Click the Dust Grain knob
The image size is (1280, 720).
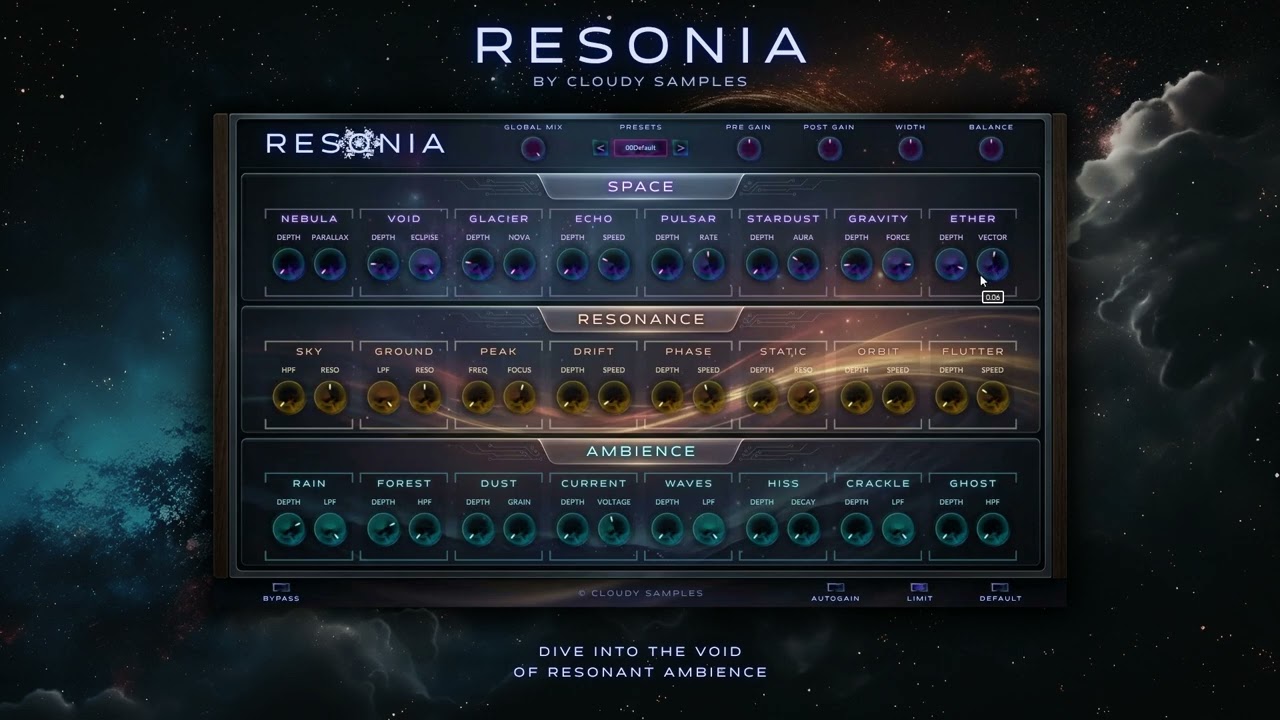(x=519, y=529)
